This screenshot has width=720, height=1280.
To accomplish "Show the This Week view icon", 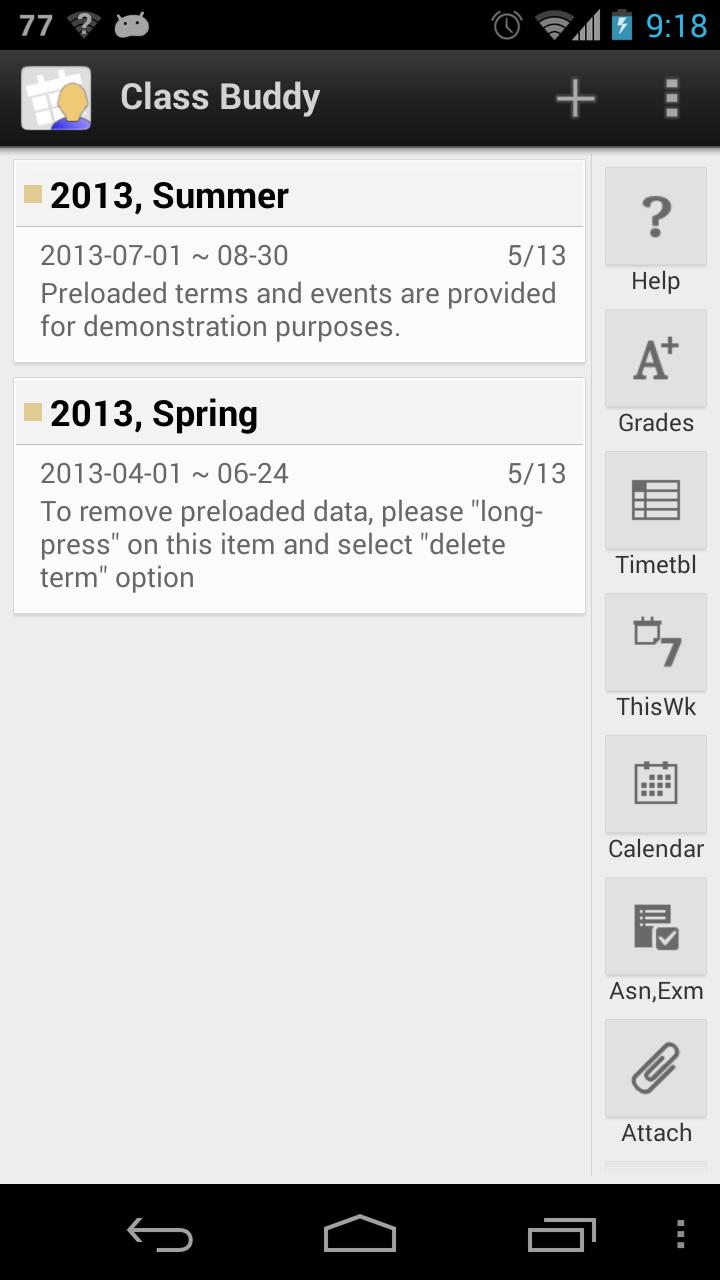I will [655, 643].
